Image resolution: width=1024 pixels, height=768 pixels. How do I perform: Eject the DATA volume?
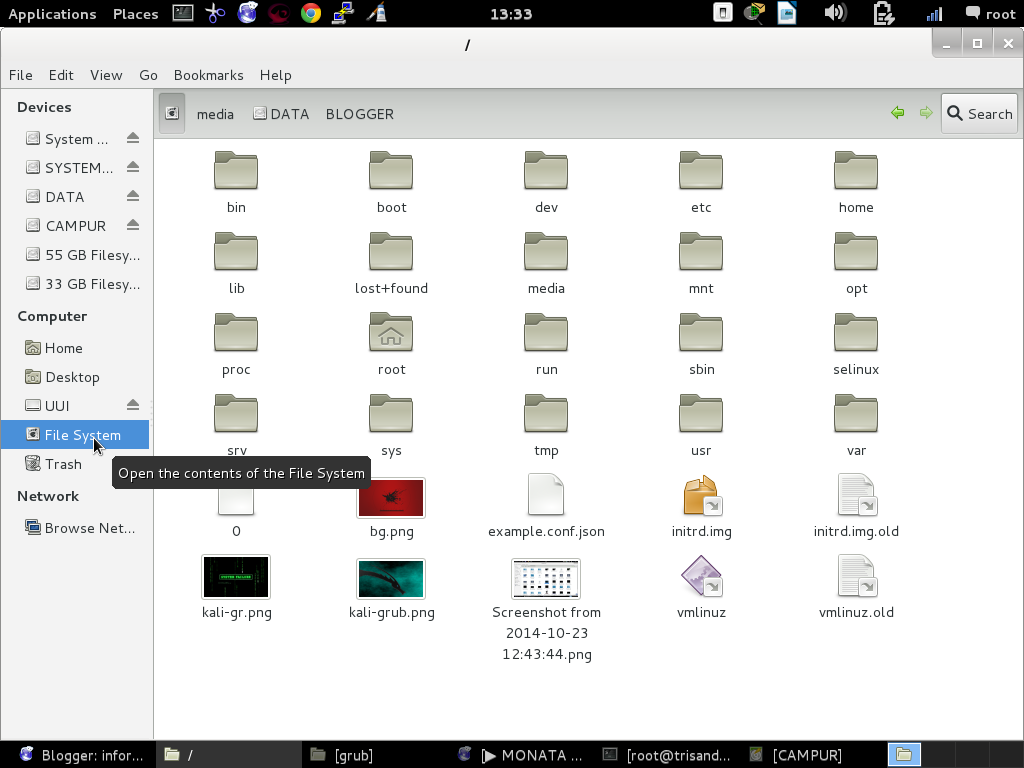point(133,196)
